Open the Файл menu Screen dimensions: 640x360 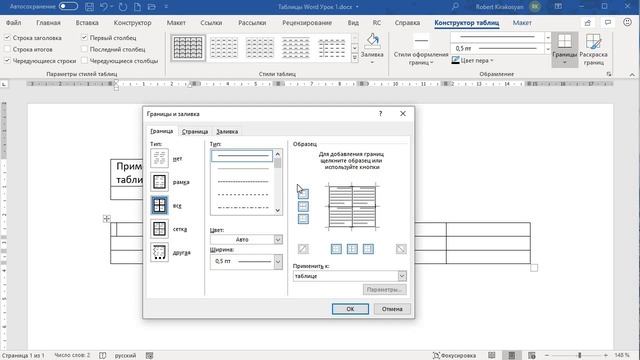coord(13,23)
